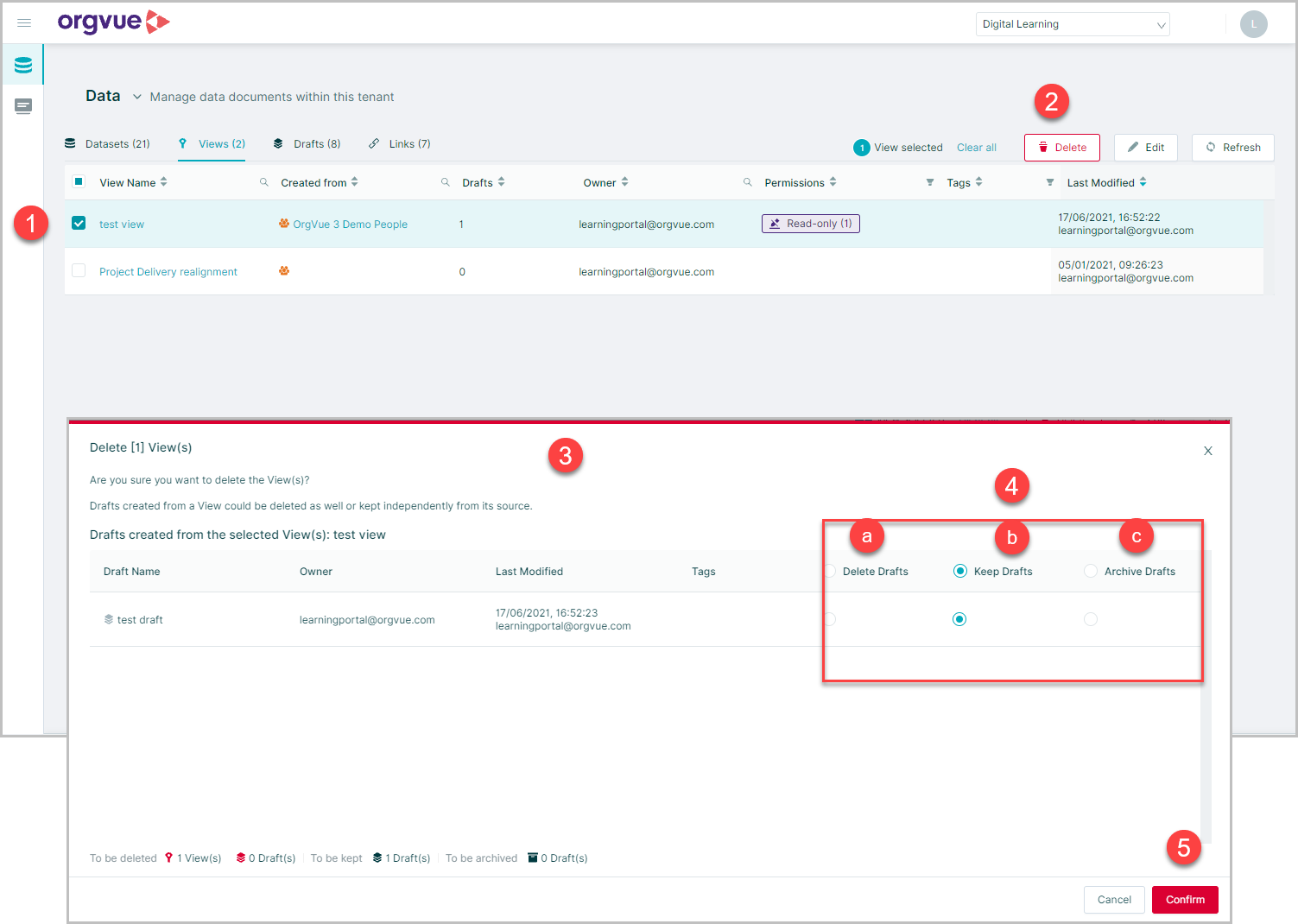This screenshot has height=924, width=1298.
Task: Select the Keep Drafts header radio button
Action: coord(959,571)
